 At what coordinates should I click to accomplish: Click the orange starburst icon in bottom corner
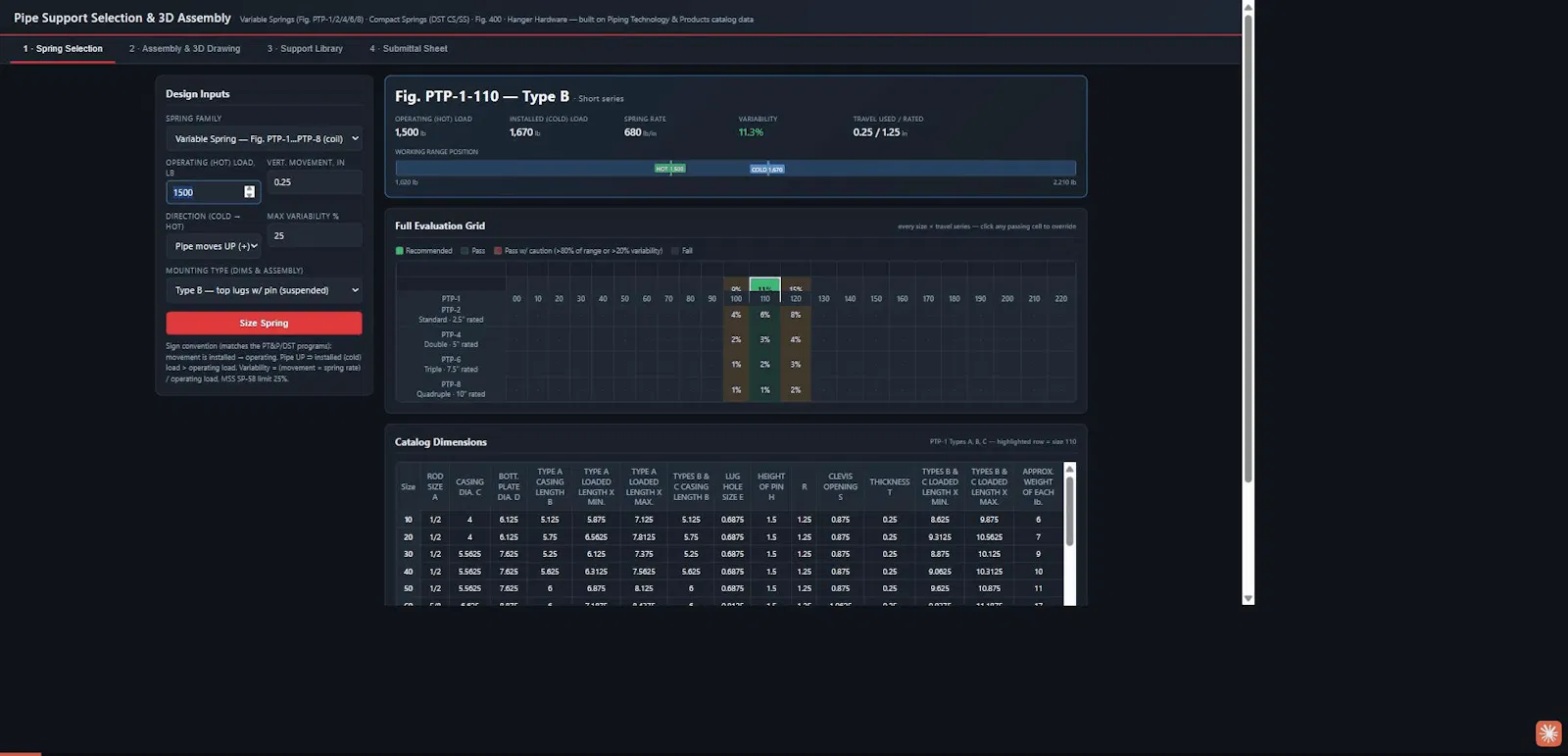1548,733
